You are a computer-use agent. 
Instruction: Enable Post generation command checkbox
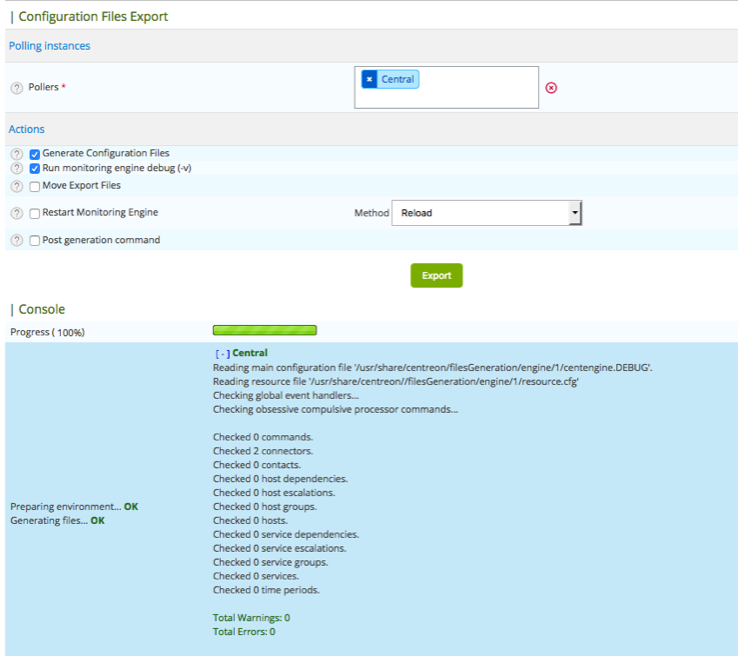tap(35, 241)
